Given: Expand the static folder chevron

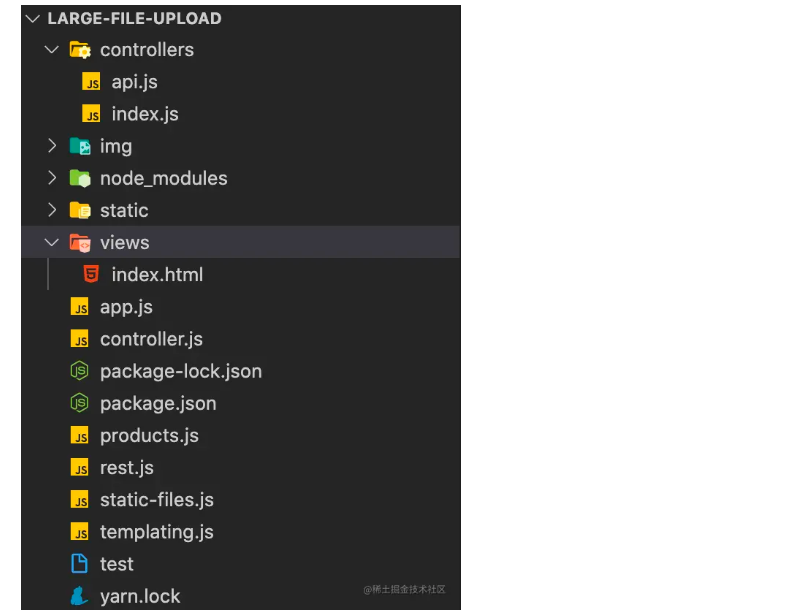Looking at the screenshot, I should [x=52, y=210].
